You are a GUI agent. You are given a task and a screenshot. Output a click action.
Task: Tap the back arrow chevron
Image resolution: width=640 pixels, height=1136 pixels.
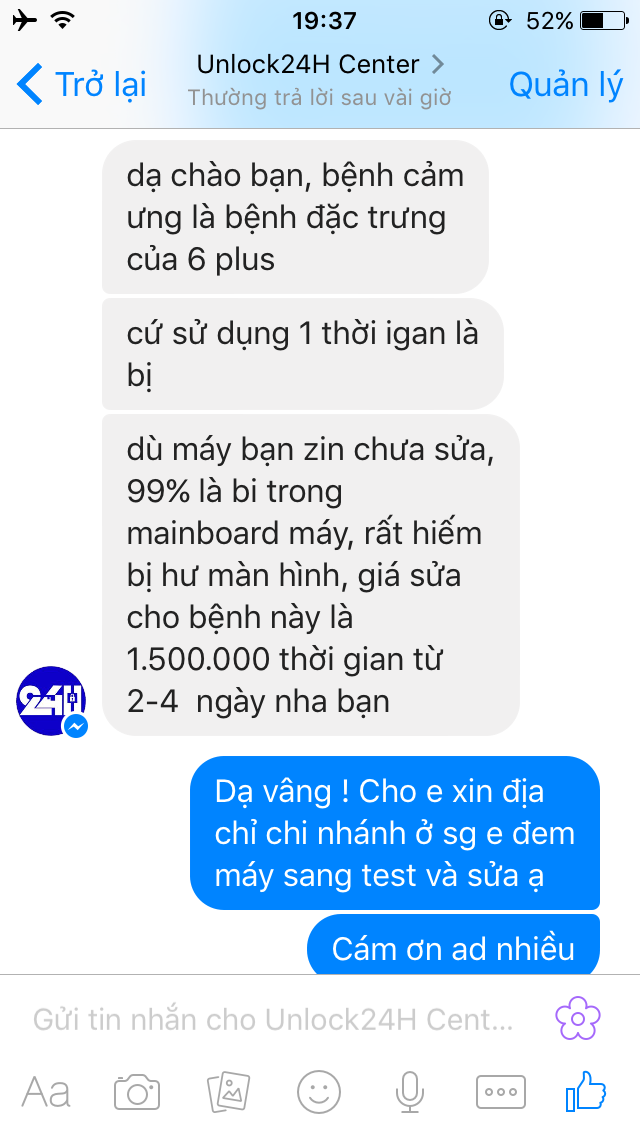pos(30,83)
